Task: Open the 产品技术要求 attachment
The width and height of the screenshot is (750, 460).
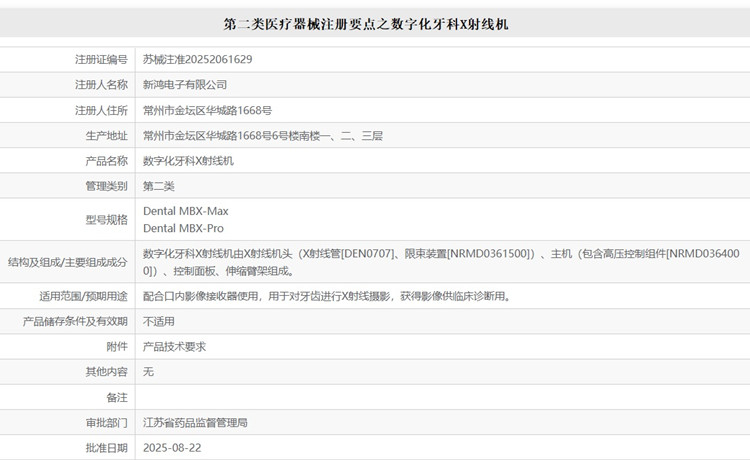Action: (175, 347)
